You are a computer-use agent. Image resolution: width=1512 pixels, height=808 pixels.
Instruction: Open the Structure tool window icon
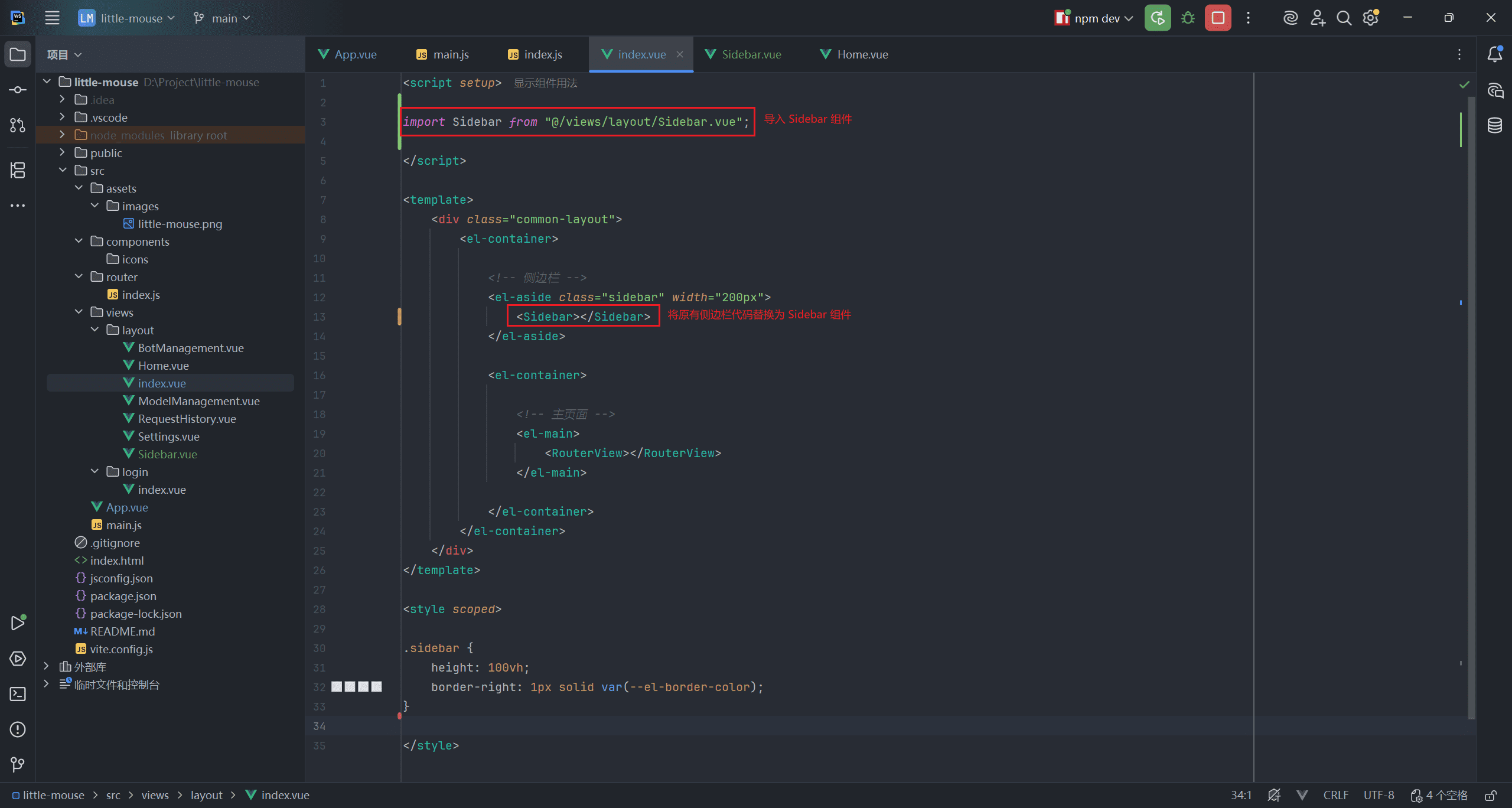(x=18, y=170)
